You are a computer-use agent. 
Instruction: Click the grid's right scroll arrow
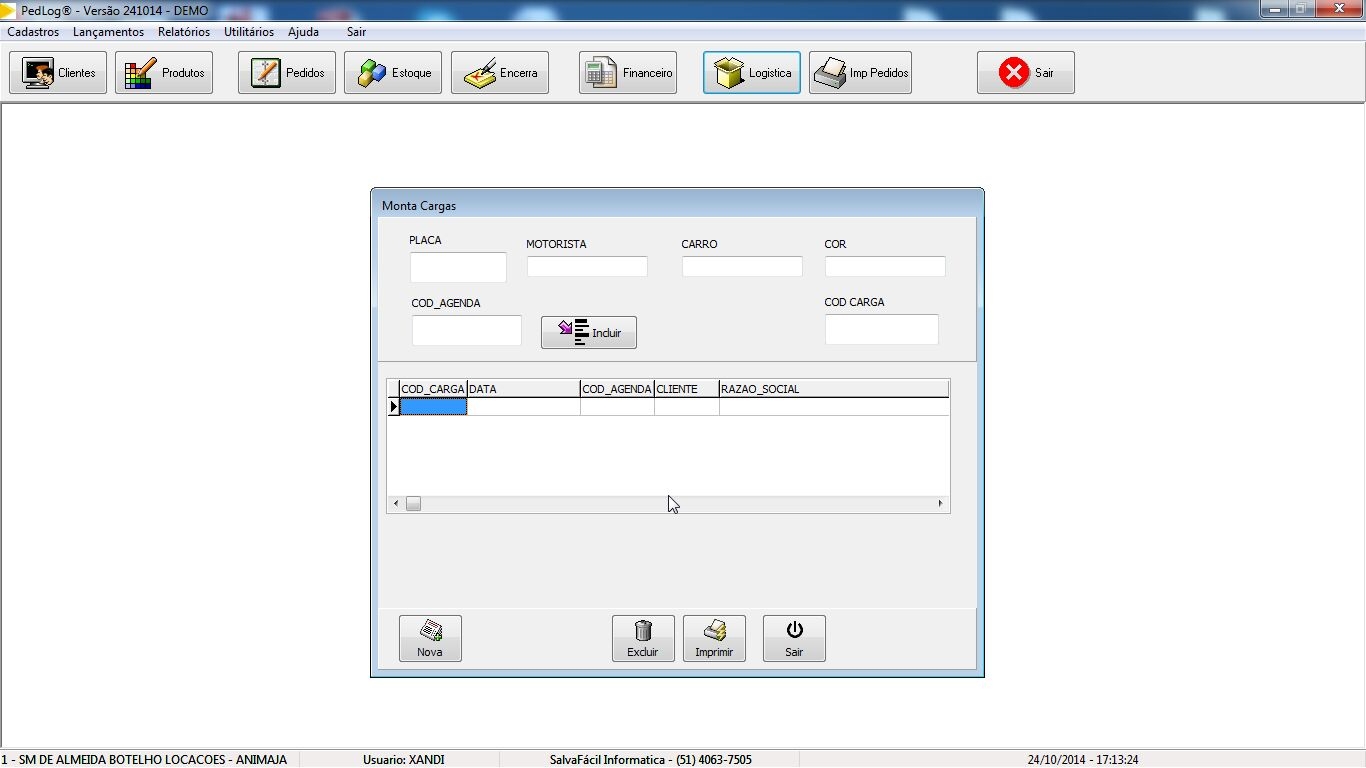(940, 503)
